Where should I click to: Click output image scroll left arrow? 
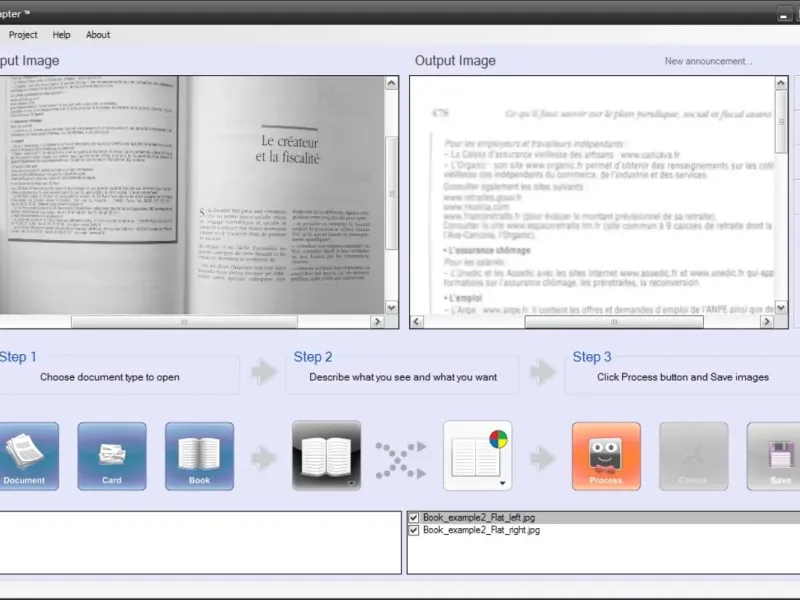tap(416, 321)
